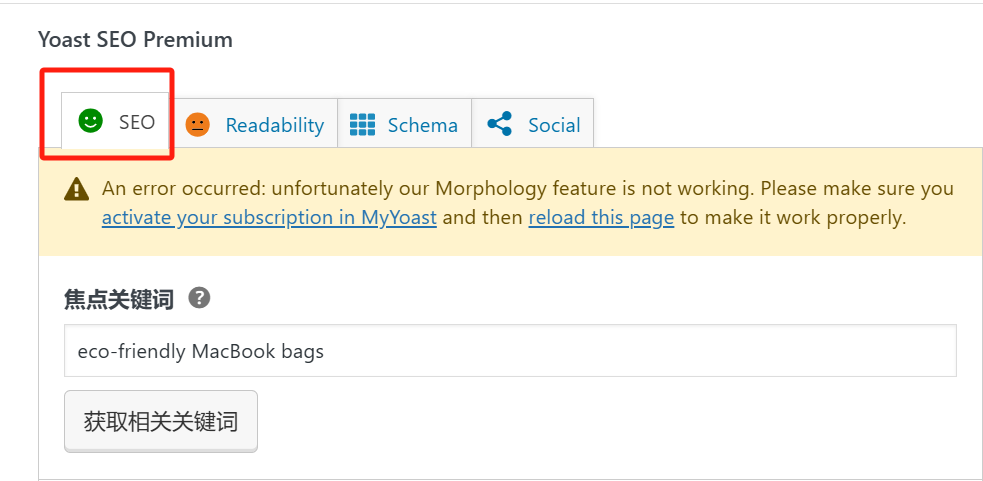
Task: Go to the Social tab
Action: point(533,123)
